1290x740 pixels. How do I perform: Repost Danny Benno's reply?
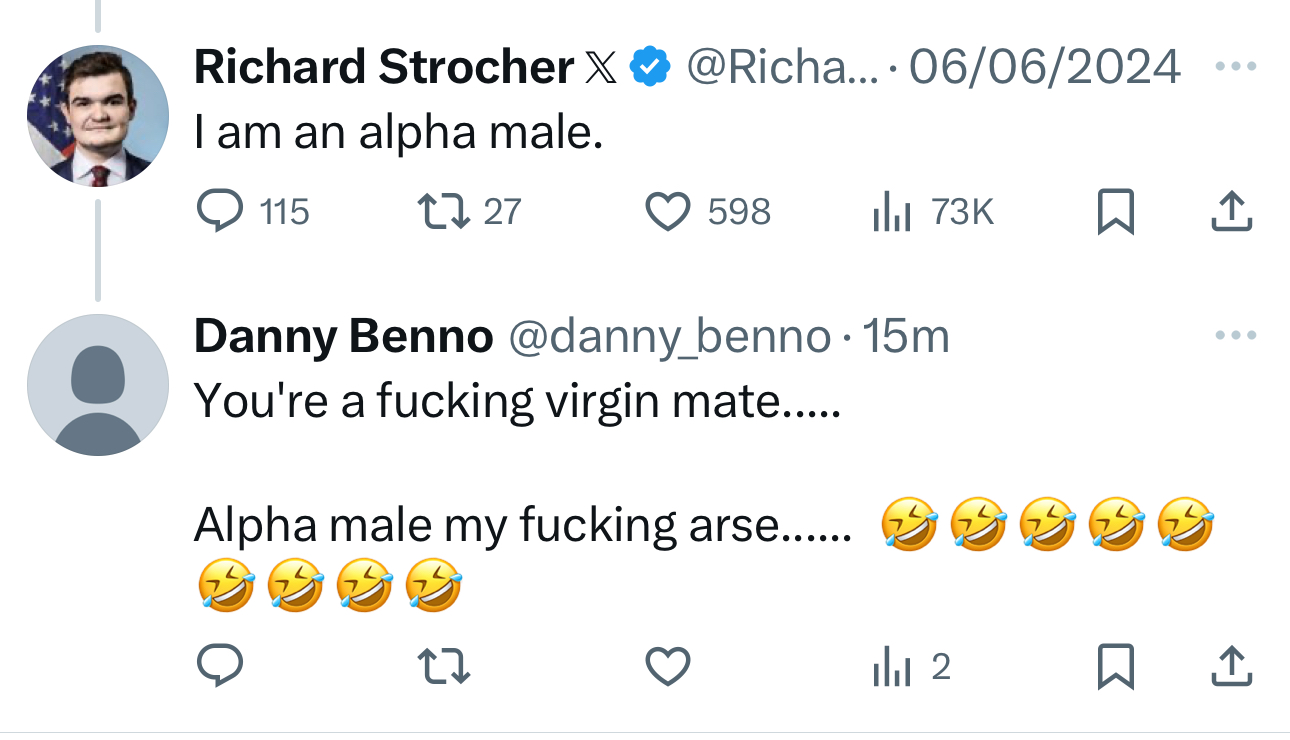point(443,667)
